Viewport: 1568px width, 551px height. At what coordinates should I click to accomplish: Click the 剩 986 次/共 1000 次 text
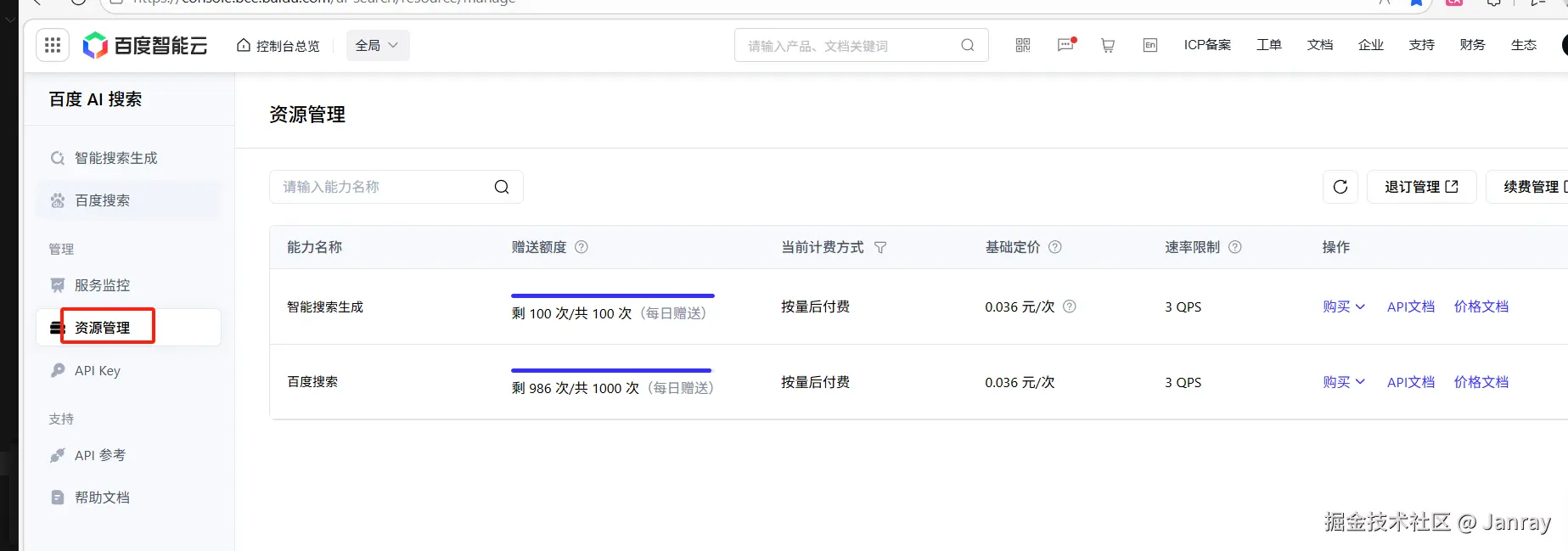coord(576,388)
